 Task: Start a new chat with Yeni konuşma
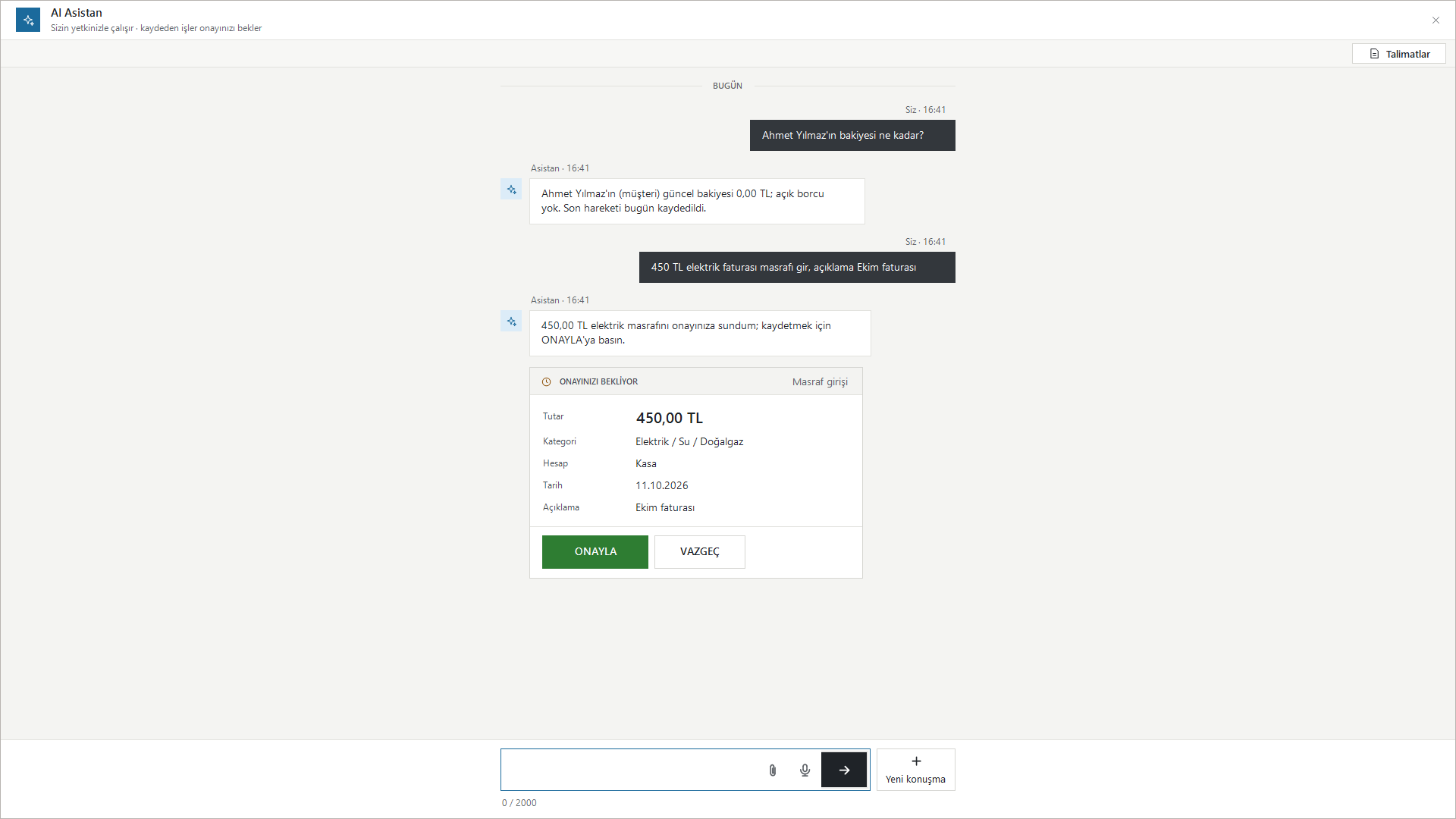pos(916,770)
